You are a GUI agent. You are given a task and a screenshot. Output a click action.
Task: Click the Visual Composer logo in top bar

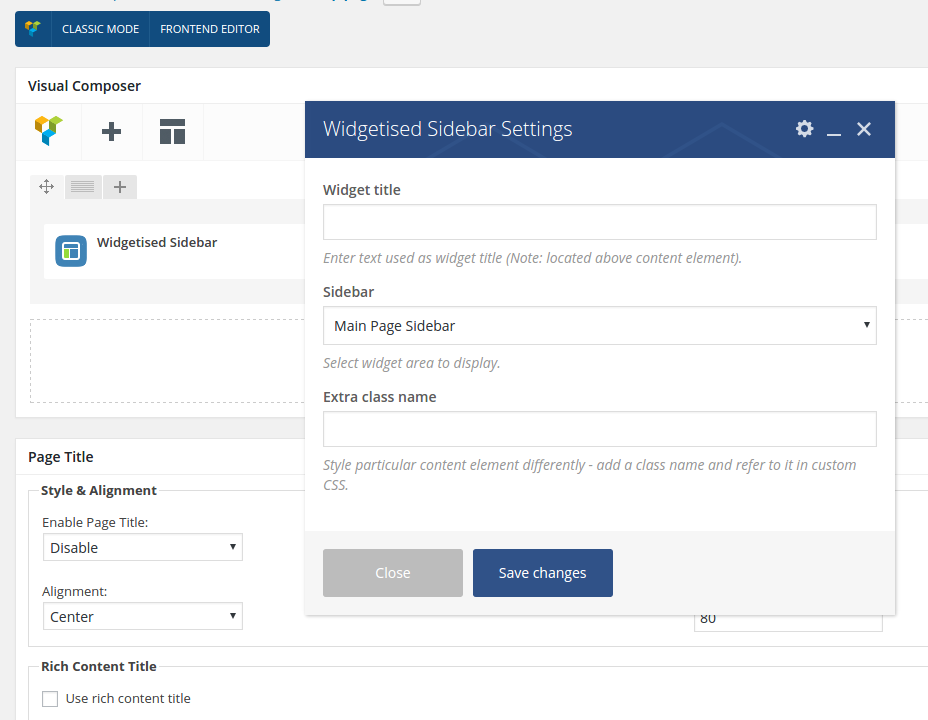[x=33, y=29]
